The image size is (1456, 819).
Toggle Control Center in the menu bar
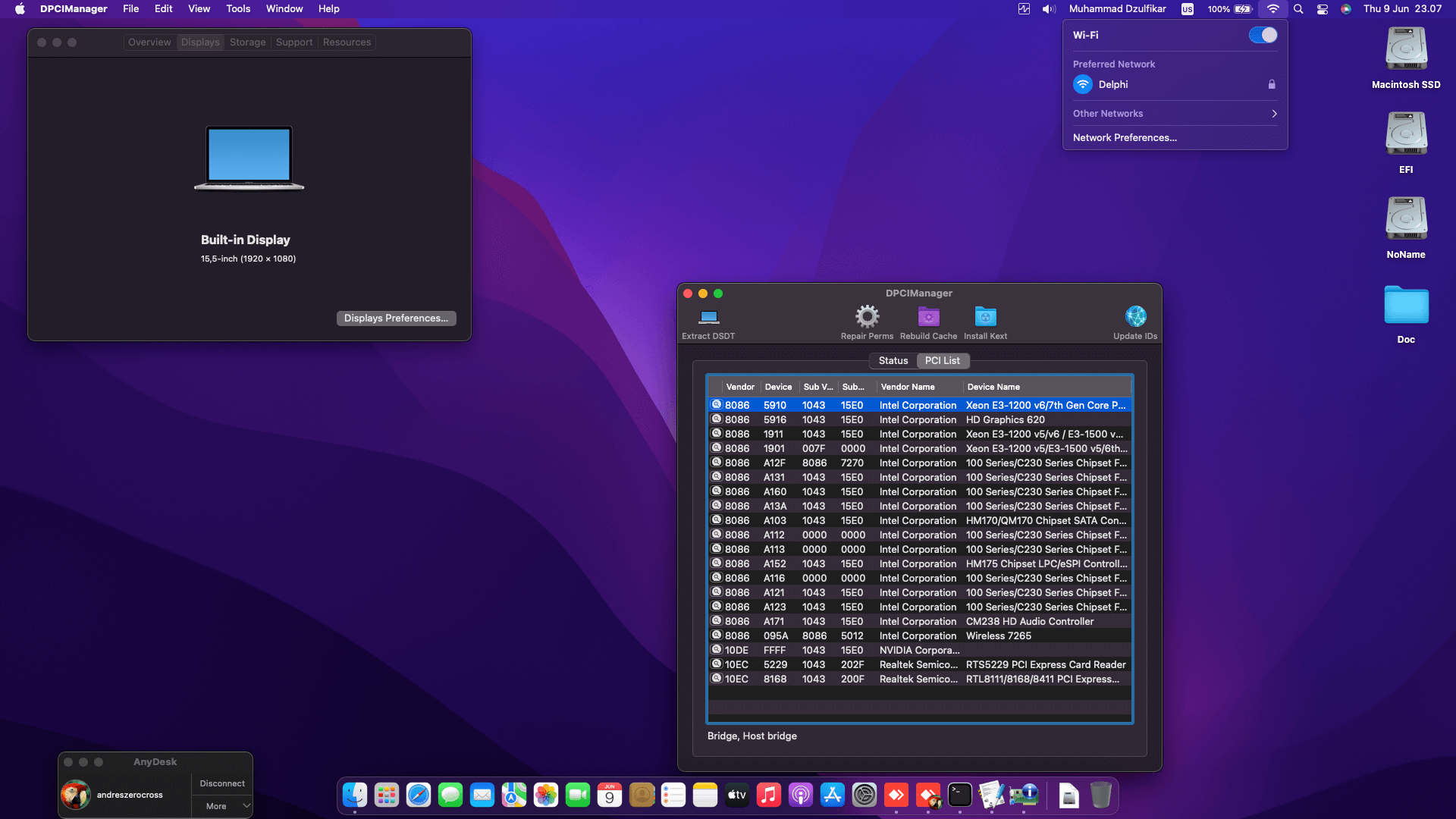[1323, 9]
